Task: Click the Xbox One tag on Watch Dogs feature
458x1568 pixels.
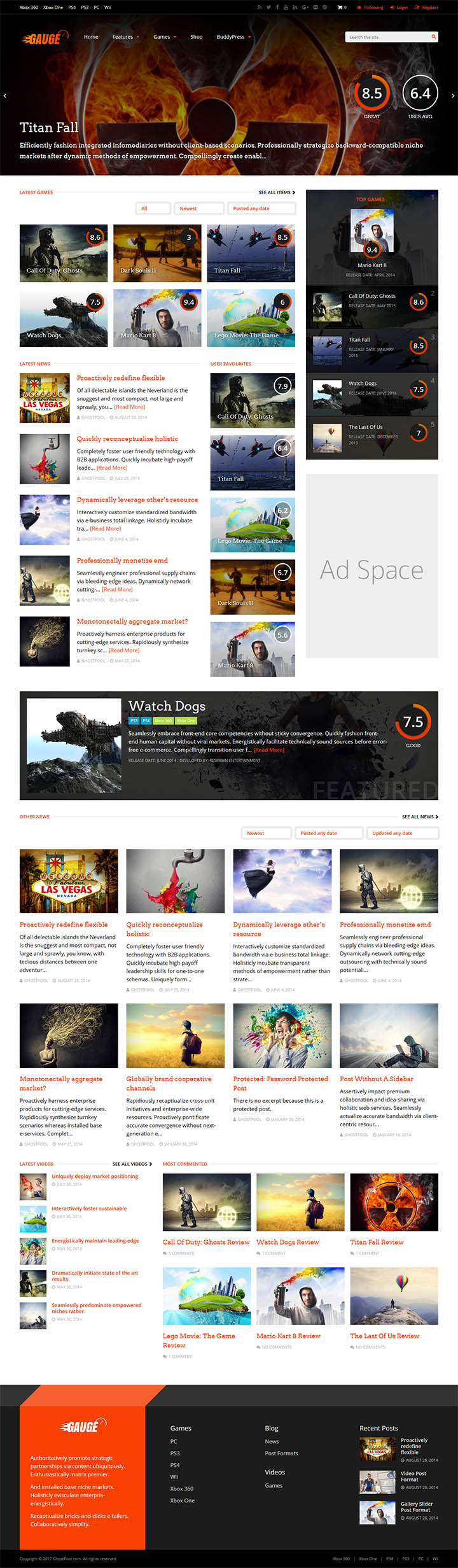Action: [x=186, y=720]
